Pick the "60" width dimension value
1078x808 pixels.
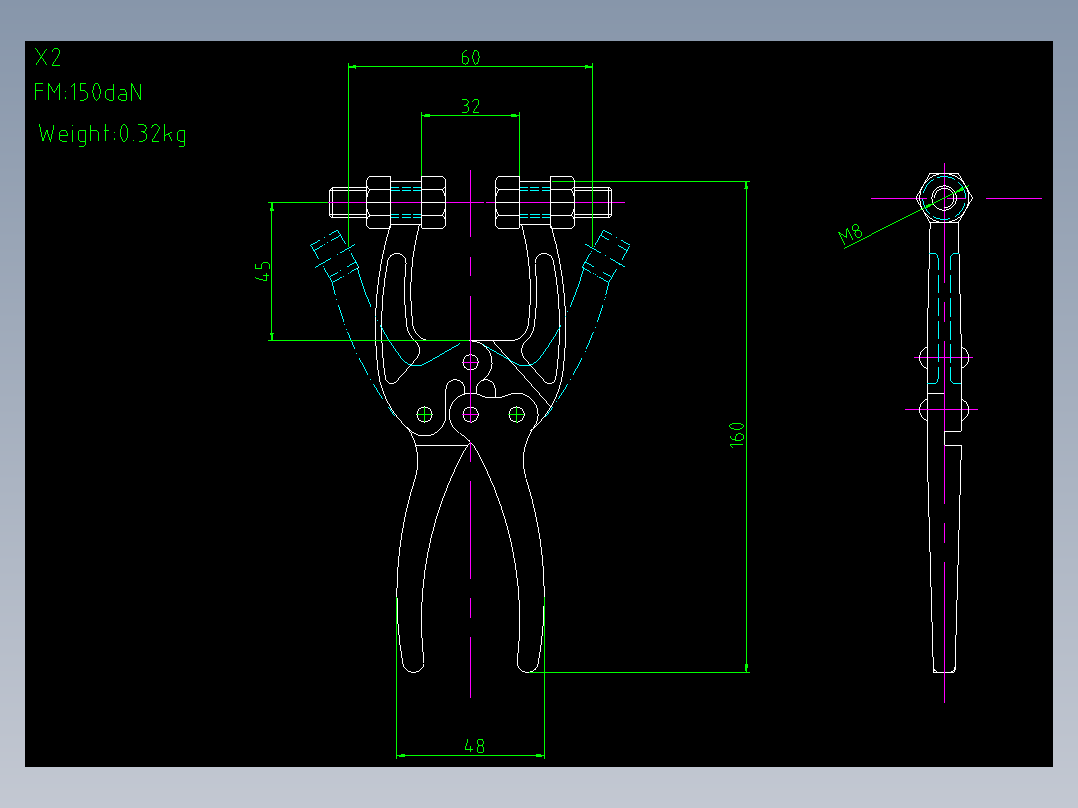click(470, 58)
